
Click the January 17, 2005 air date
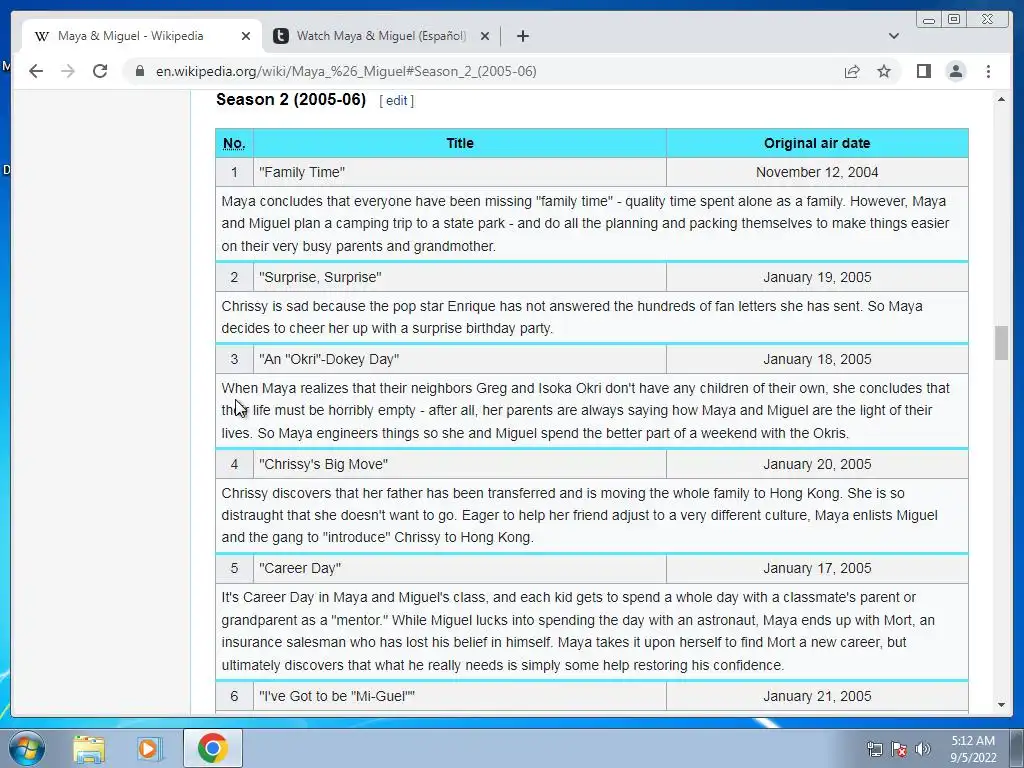pos(817,568)
